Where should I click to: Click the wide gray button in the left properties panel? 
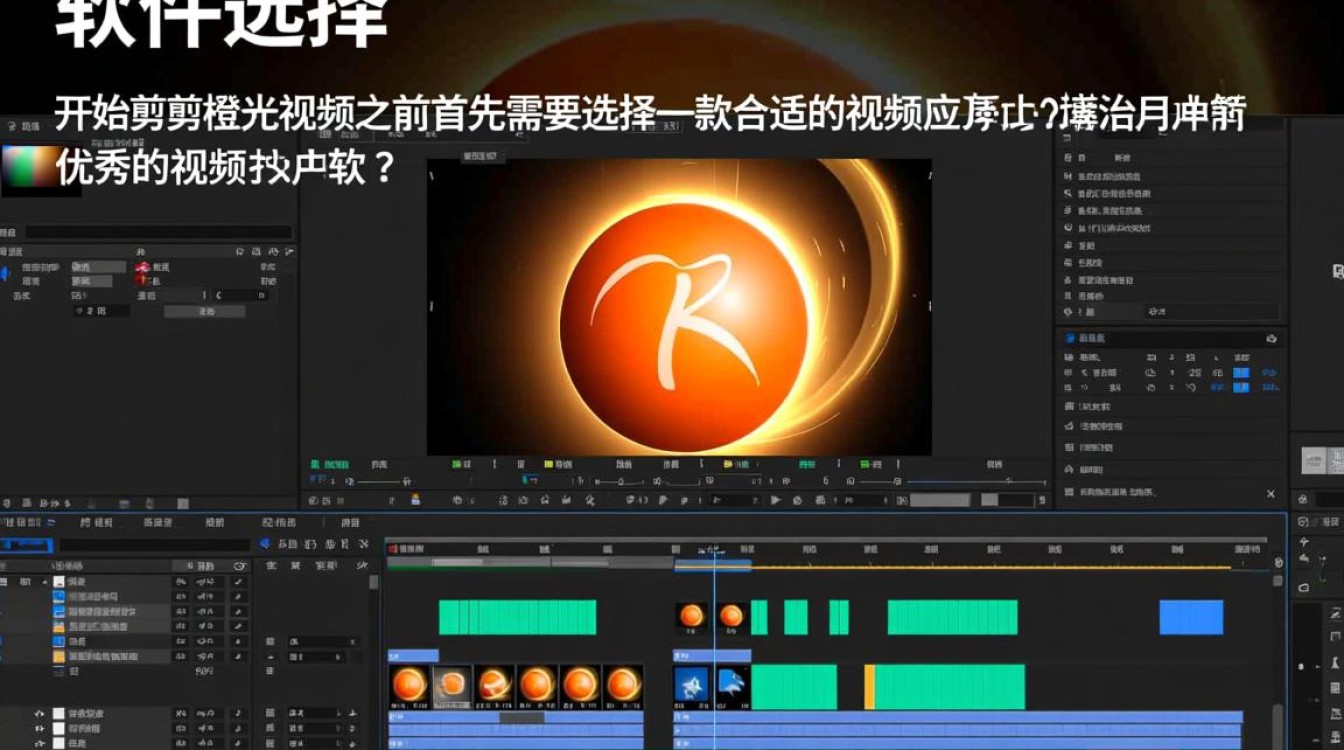coord(205,312)
